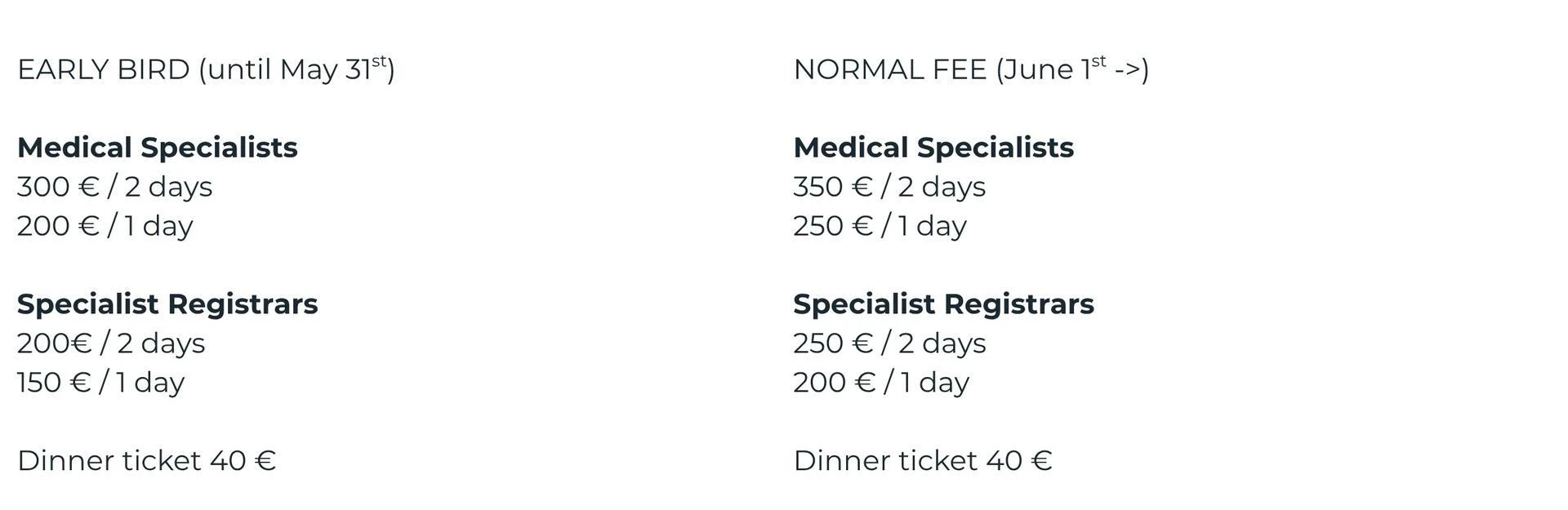Screen dimensions: 1568x510
Task: Select Medical Specialists under Early Bird
Action: click(x=158, y=148)
